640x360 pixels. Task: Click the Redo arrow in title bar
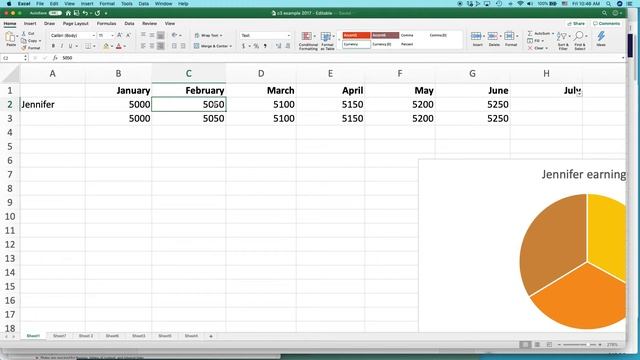(x=97, y=13)
